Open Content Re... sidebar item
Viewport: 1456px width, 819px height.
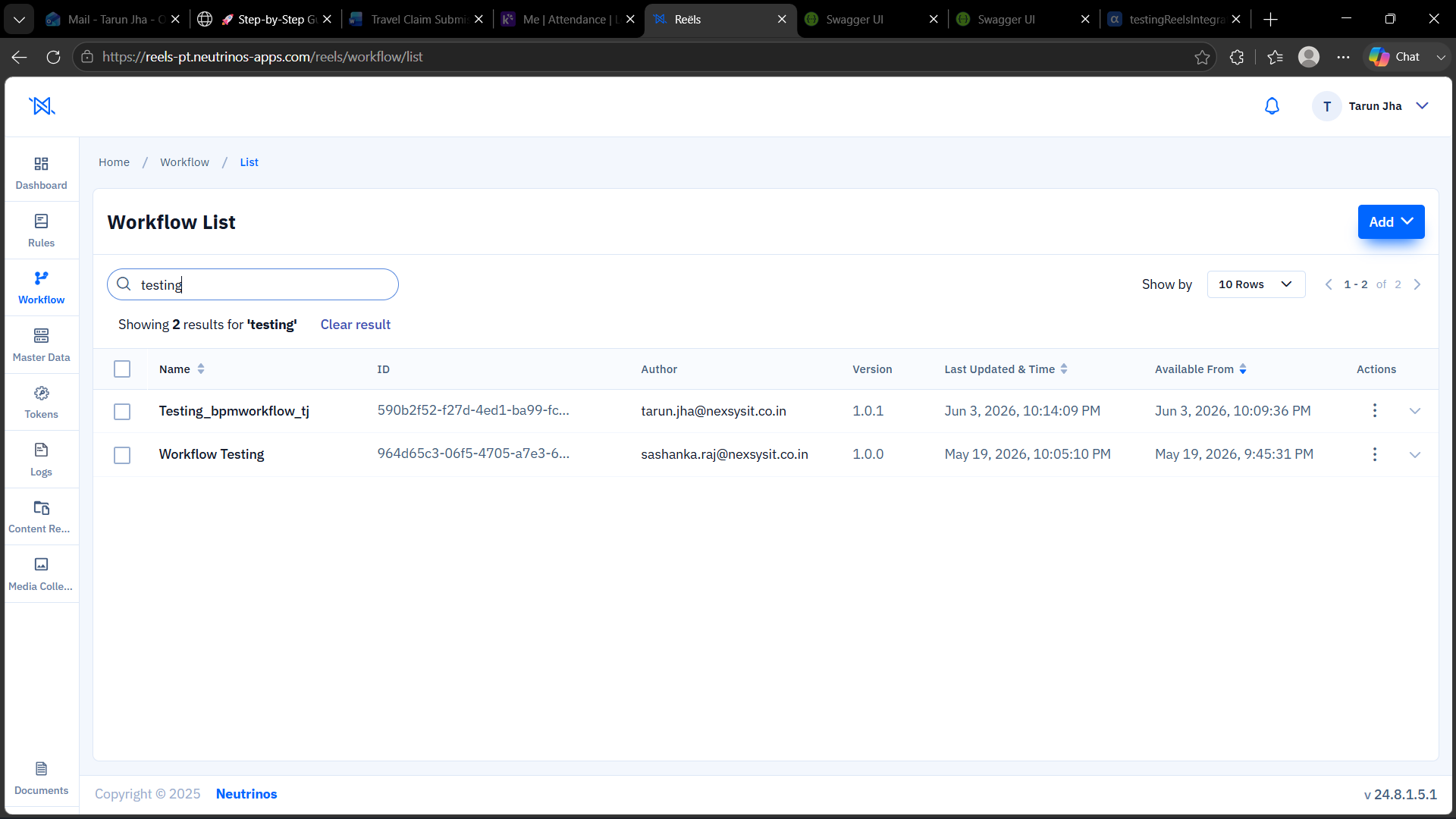pyautogui.click(x=41, y=516)
